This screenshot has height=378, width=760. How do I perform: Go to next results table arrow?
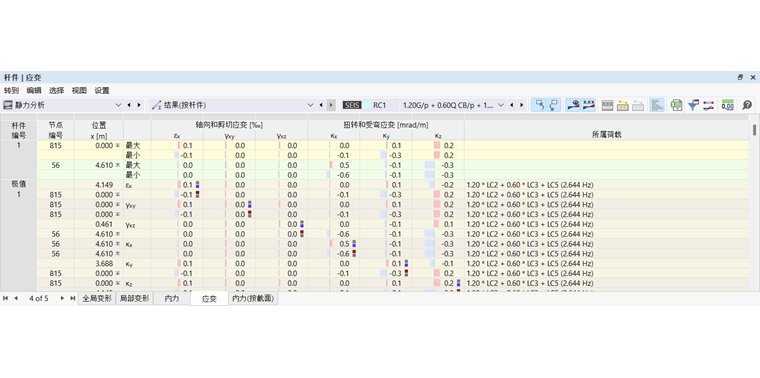coord(332,105)
